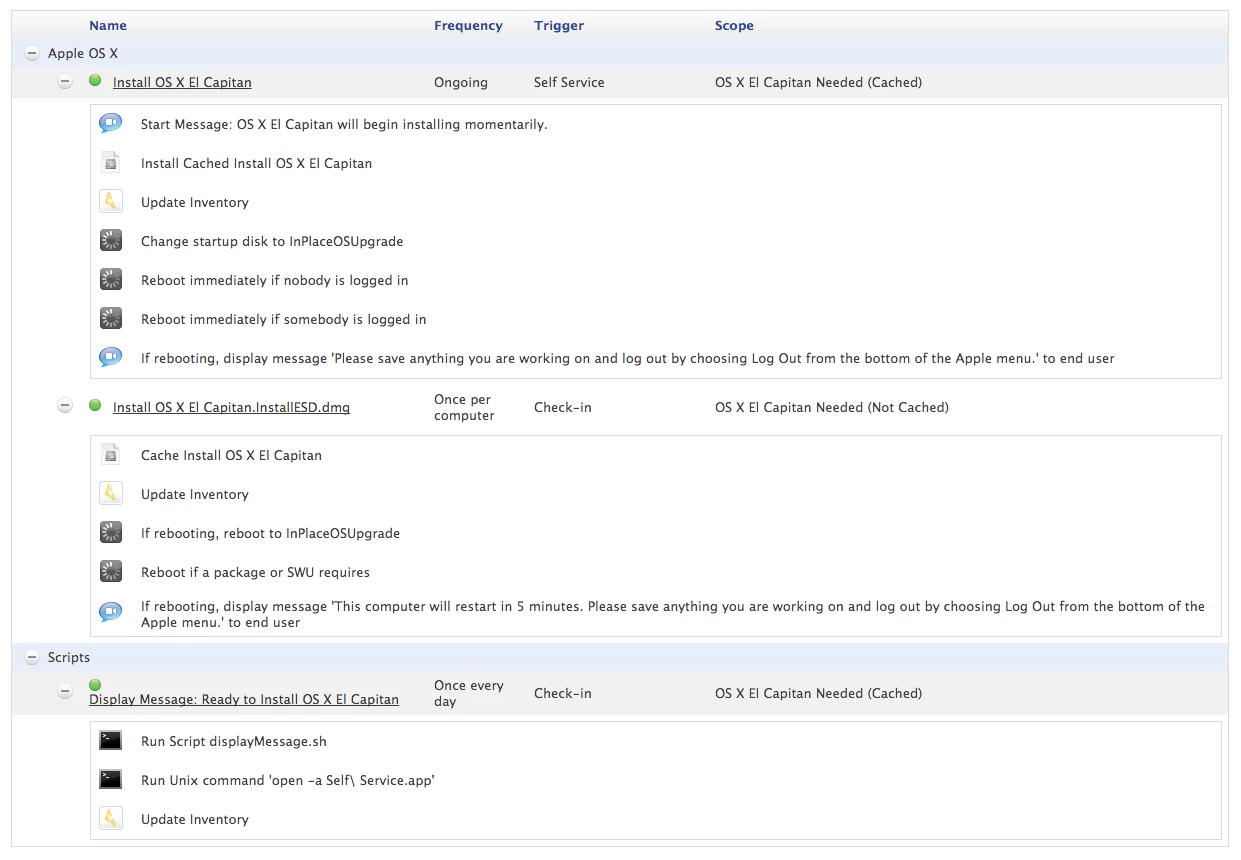Sort by the Name column header
Screen dimensions: 1241x860
(x=108, y=26)
